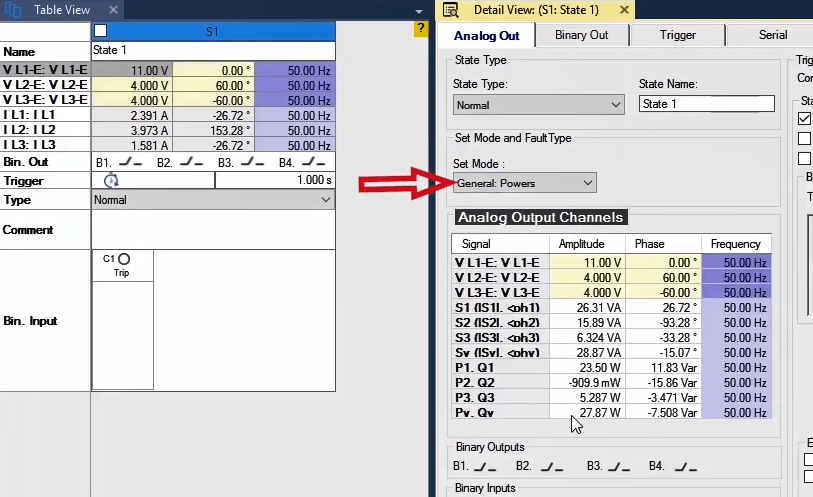Viewport: 813px width, 497px height.
Task: Click the State Name text field
Action: 706,104
